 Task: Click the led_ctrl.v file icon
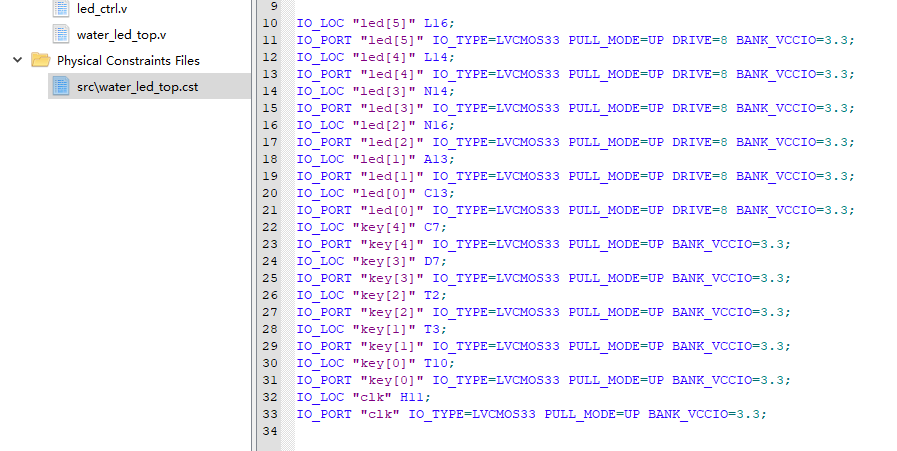point(61,8)
